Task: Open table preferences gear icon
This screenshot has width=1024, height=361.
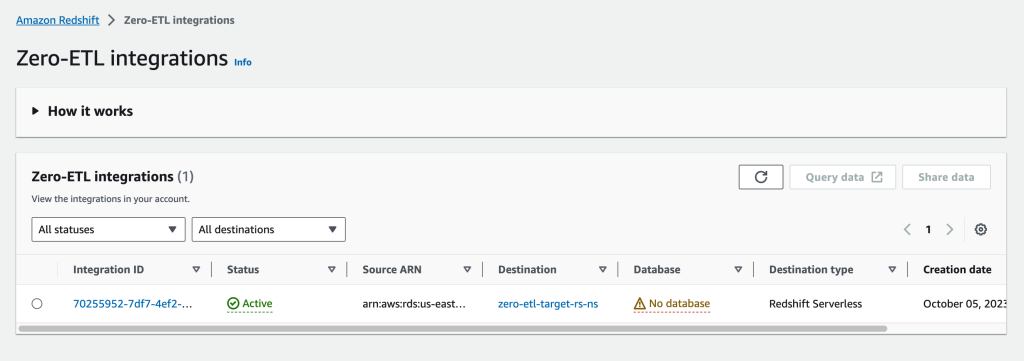Action: [x=980, y=229]
